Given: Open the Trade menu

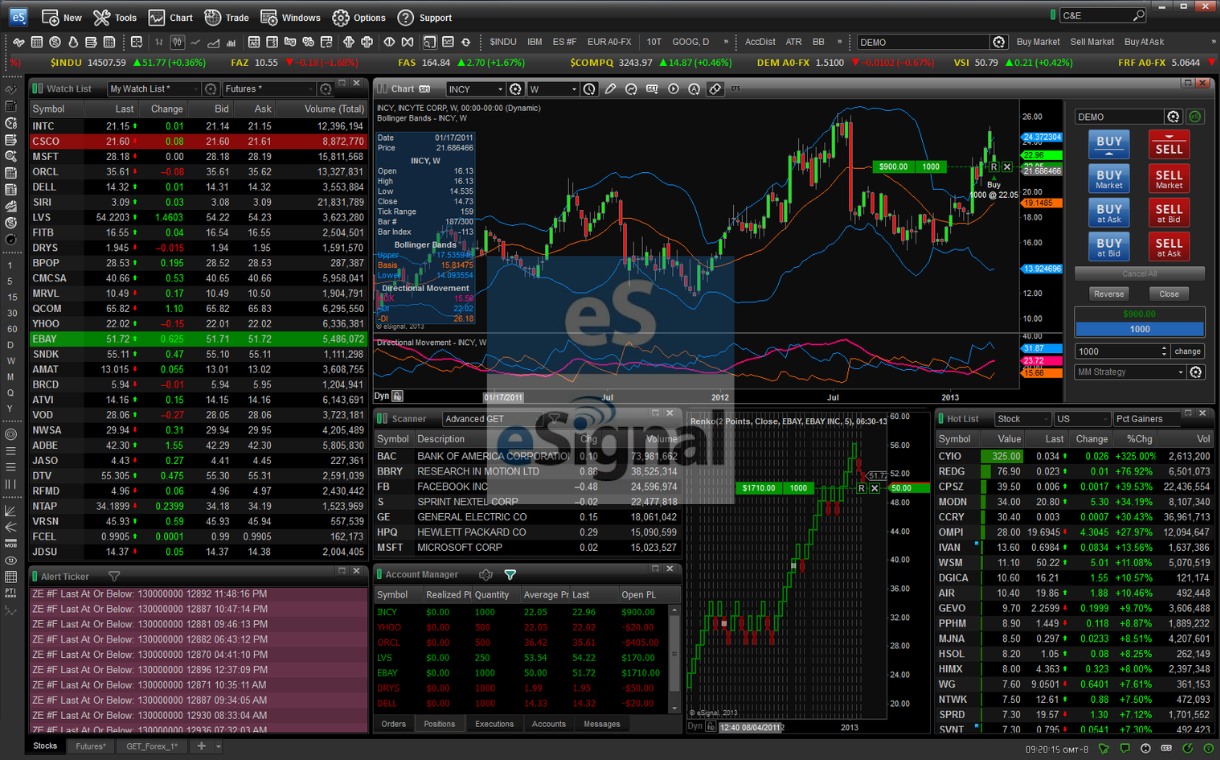Looking at the screenshot, I should (226, 18).
